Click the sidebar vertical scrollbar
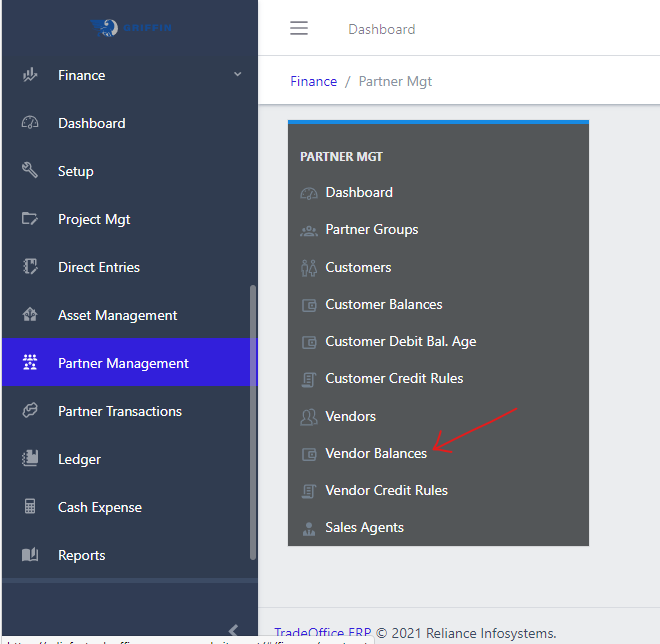Viewport: 660px width, 644px height. click(253, 422)
